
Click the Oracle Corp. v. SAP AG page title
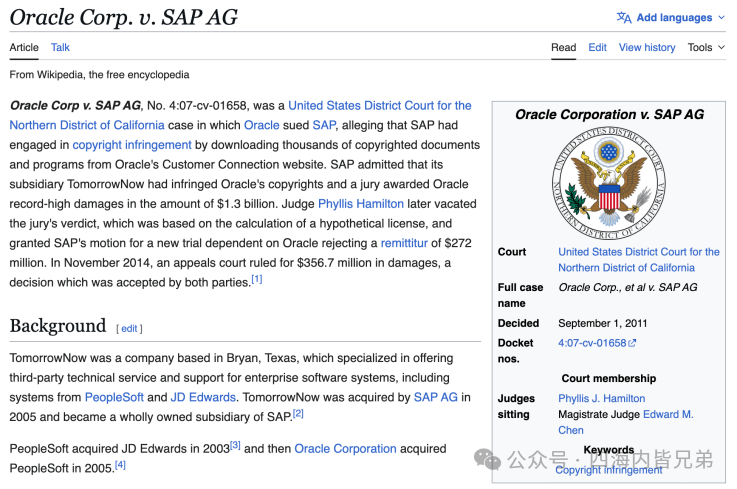[124, 17]
